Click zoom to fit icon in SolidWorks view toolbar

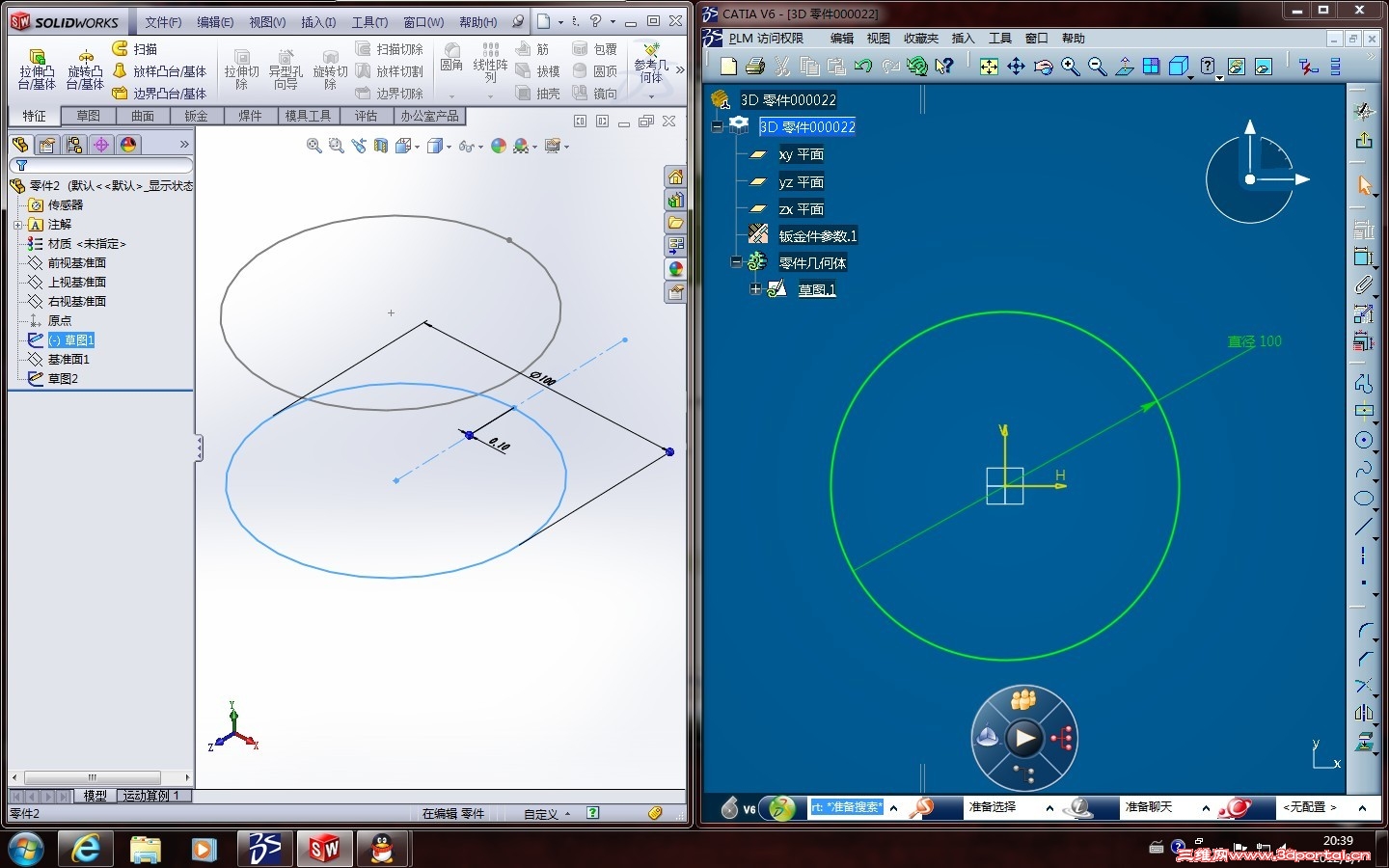pyautogui.click(x=313, y=146)
